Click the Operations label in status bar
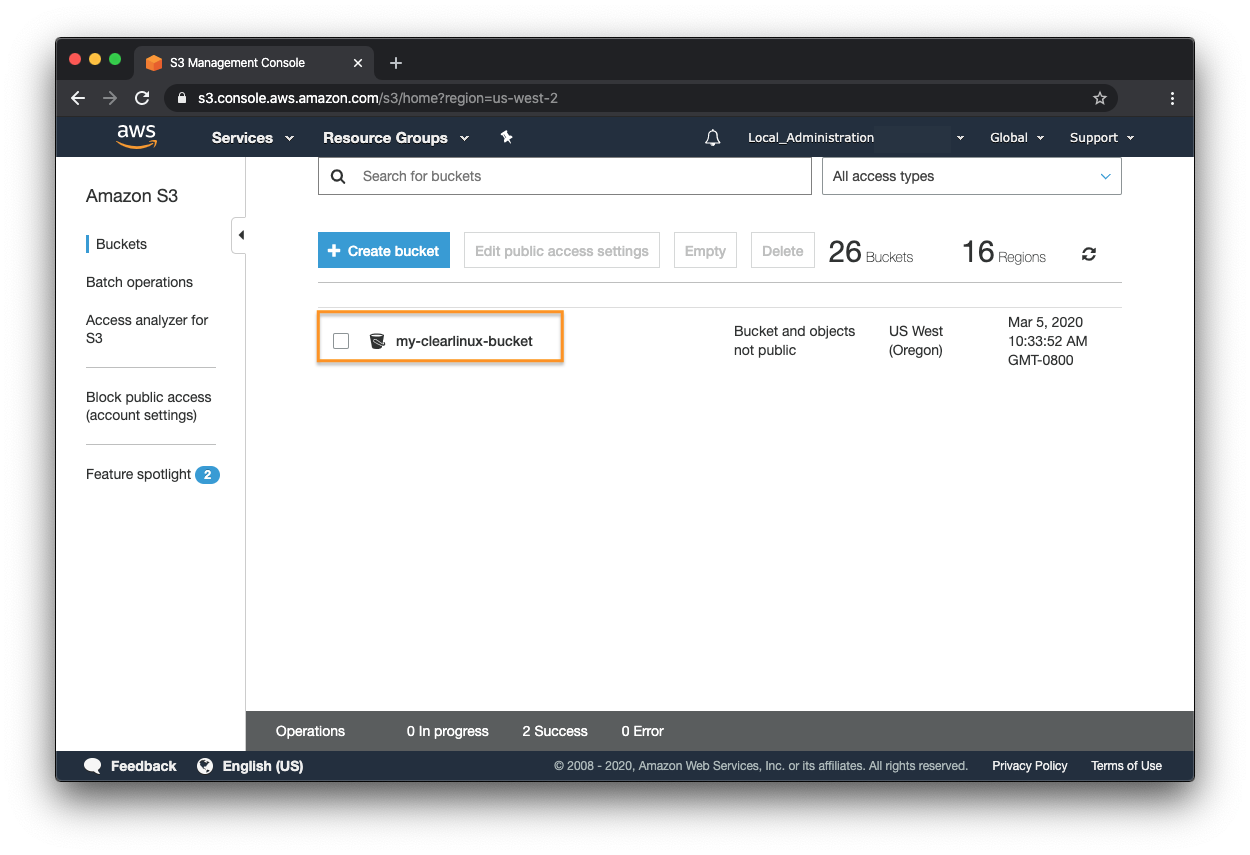This screenshot has height=855, width=1250. click(x=310, y=731)
